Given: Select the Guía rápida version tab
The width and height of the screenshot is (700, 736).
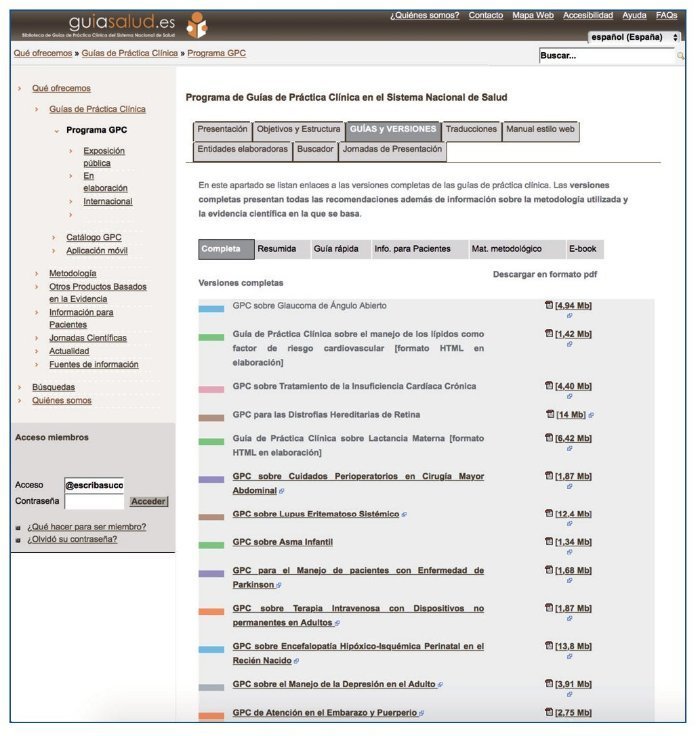Looking at the screenshot, I should [x=336, y=249].
